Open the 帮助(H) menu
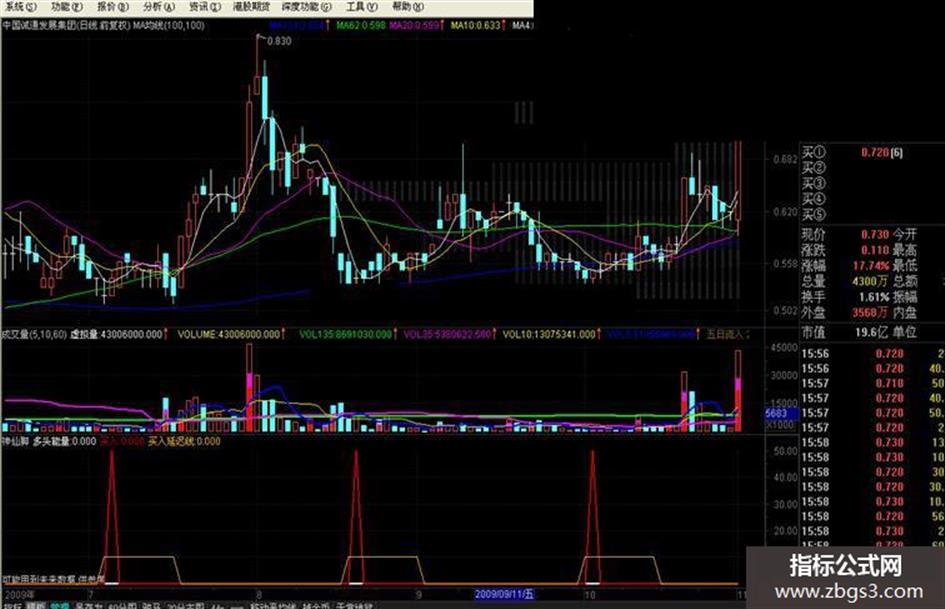The height and width of the screenshot is (609, 945). 407,7
